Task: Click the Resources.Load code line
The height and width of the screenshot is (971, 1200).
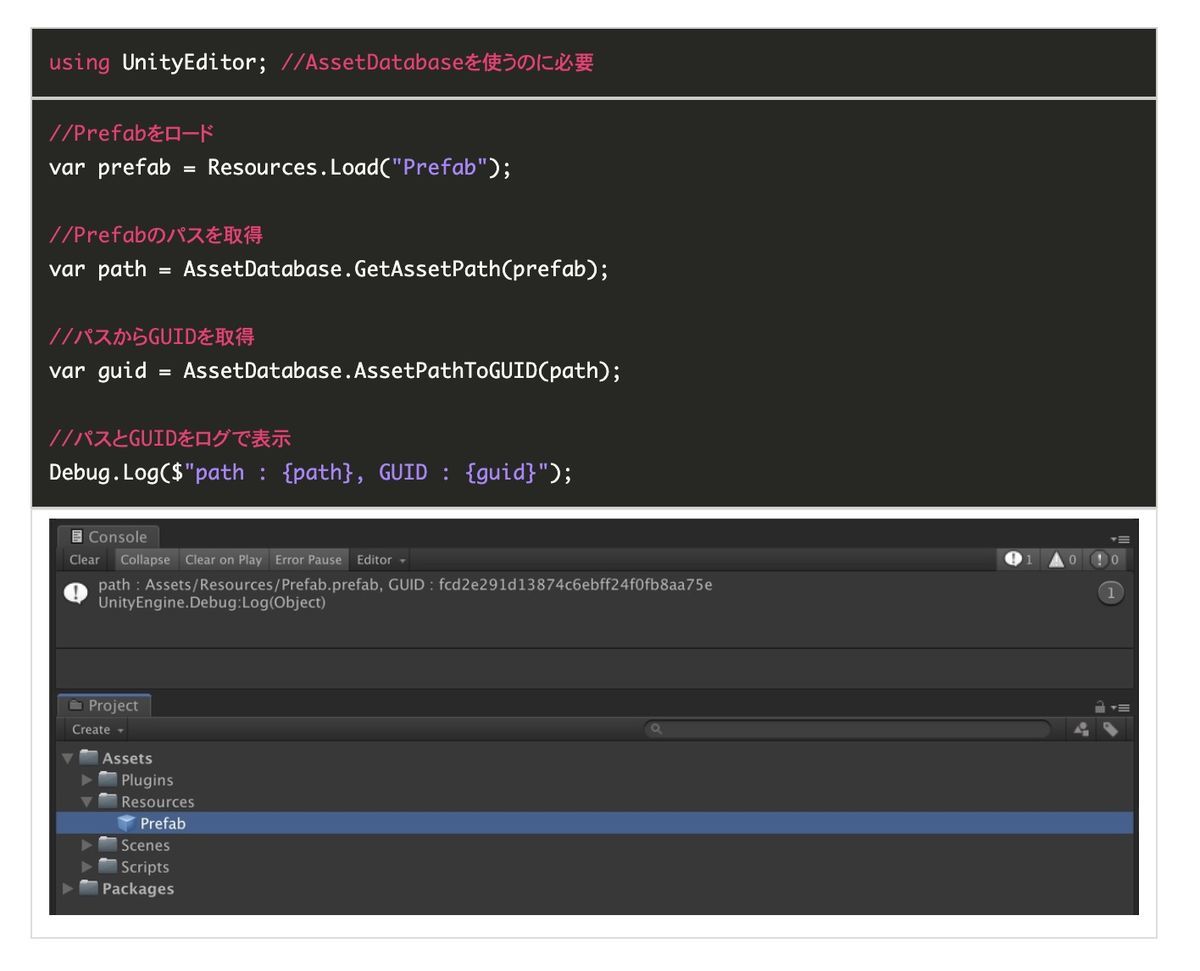Action: point(280,167)
